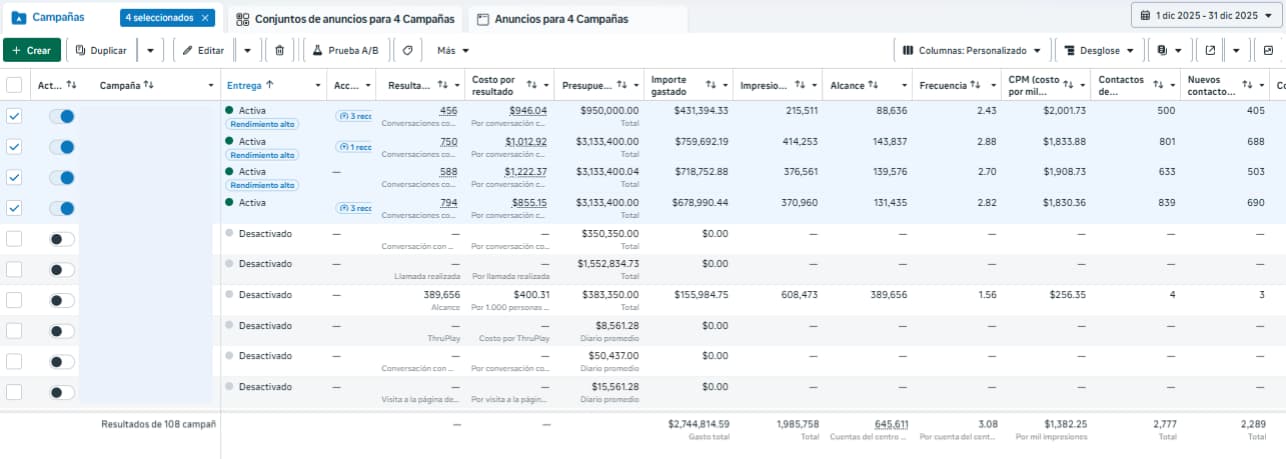Open the 645,611 total reach link
The height and width of the screenshot is (459, 1286).
point(891,424)
